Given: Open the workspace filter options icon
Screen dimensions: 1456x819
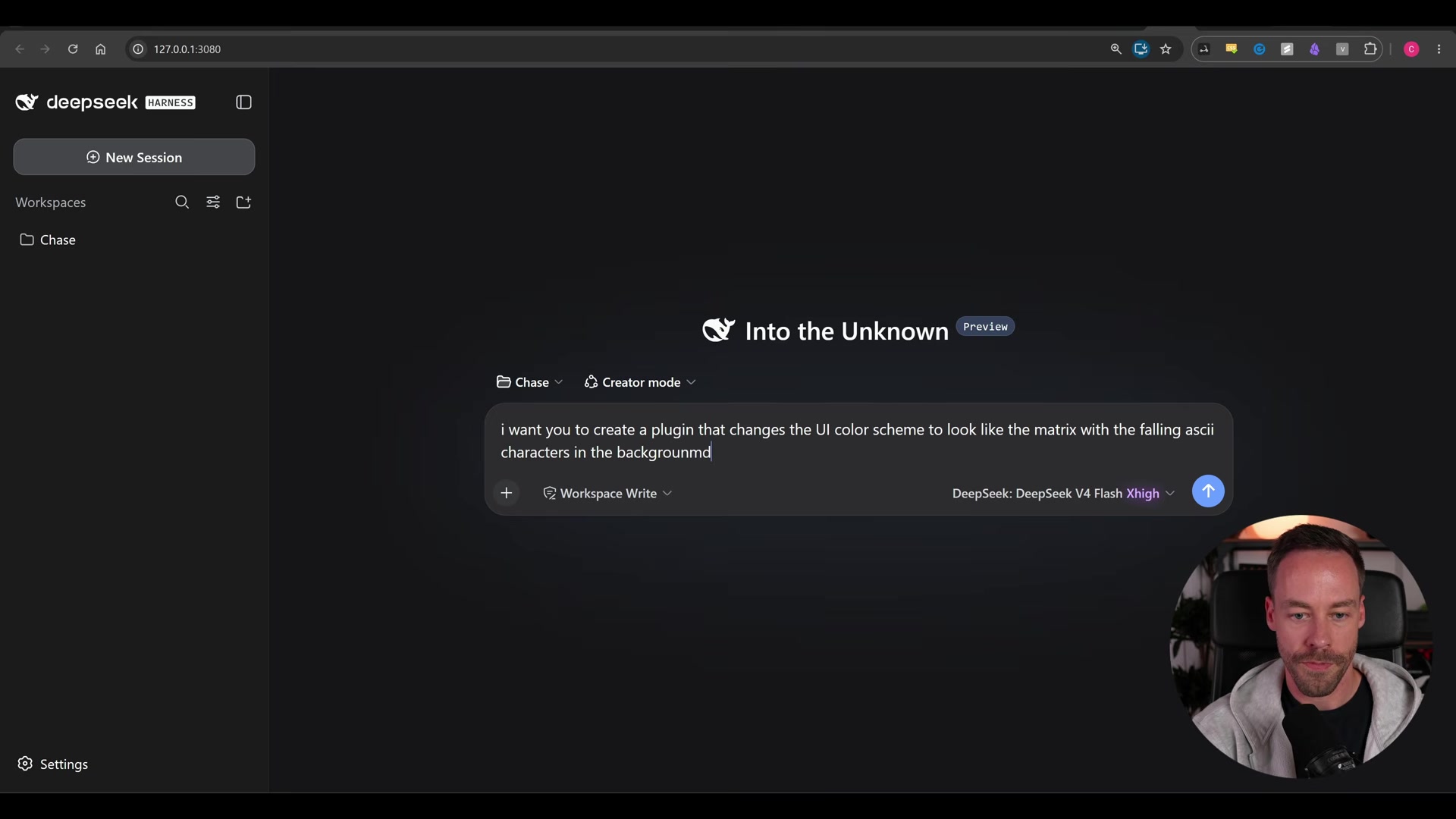Looking at the screenshot, I should tap(213, 202).
